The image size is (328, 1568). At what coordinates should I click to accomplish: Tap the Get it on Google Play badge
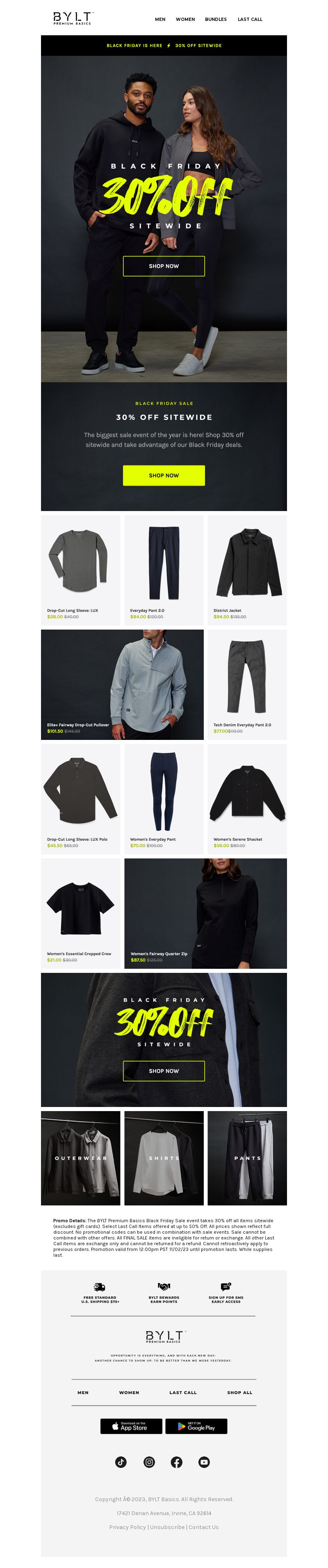tap(196, 1426)
